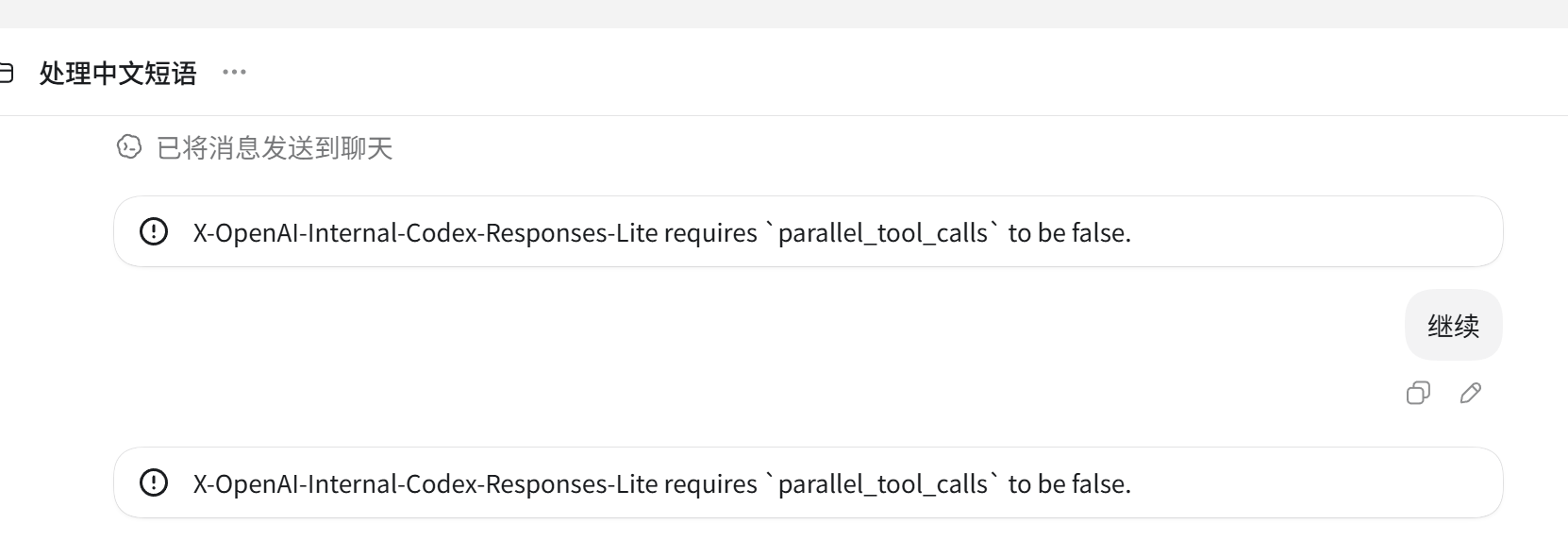Select the conversation title 处理中文短语

118,73
